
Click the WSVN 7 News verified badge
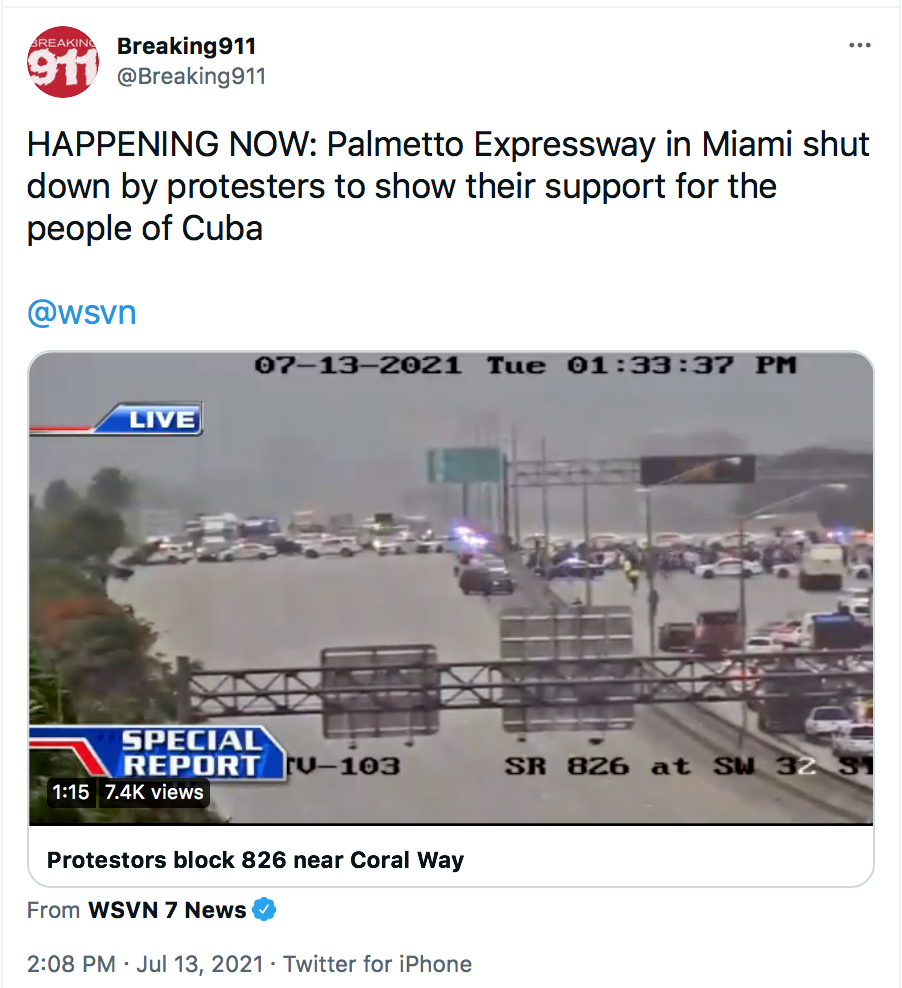coord(264,909)
